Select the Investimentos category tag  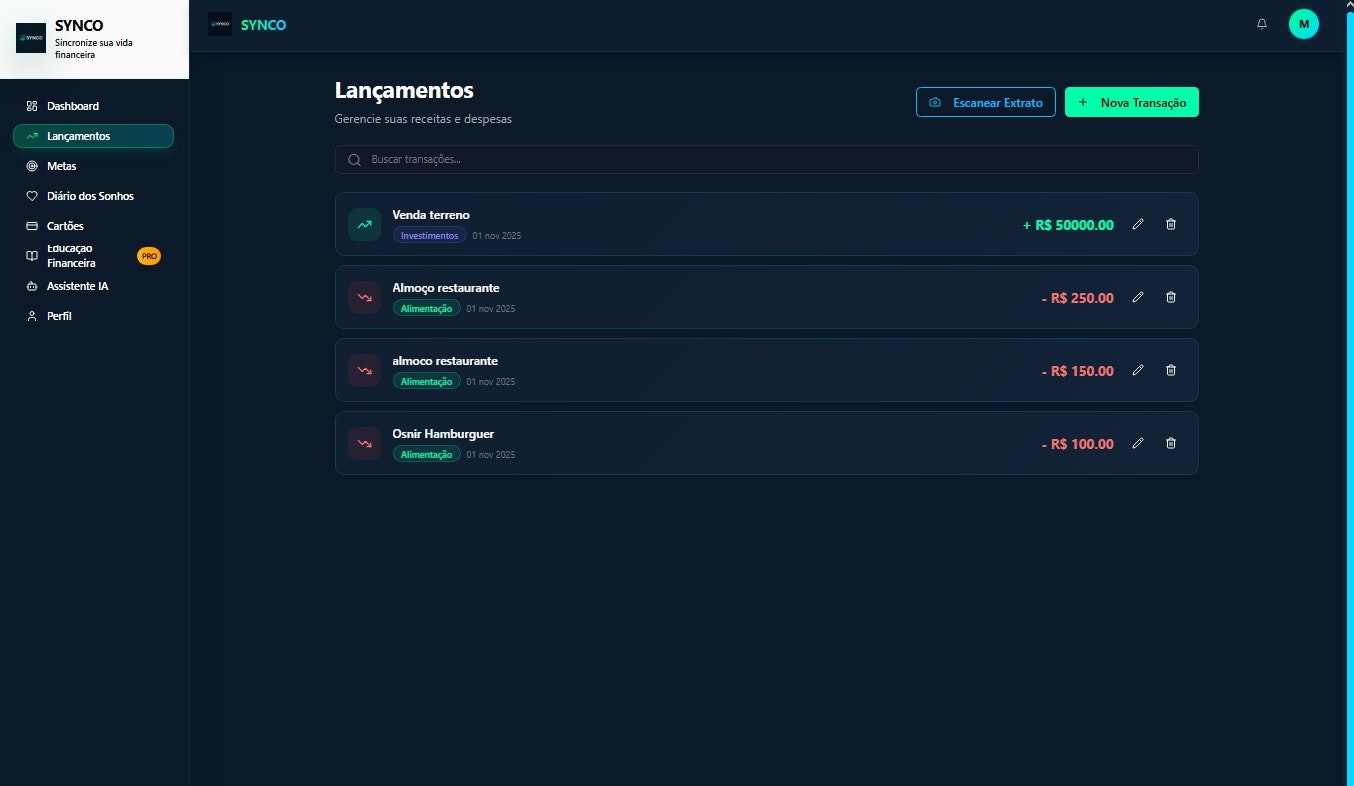(430, 235)
